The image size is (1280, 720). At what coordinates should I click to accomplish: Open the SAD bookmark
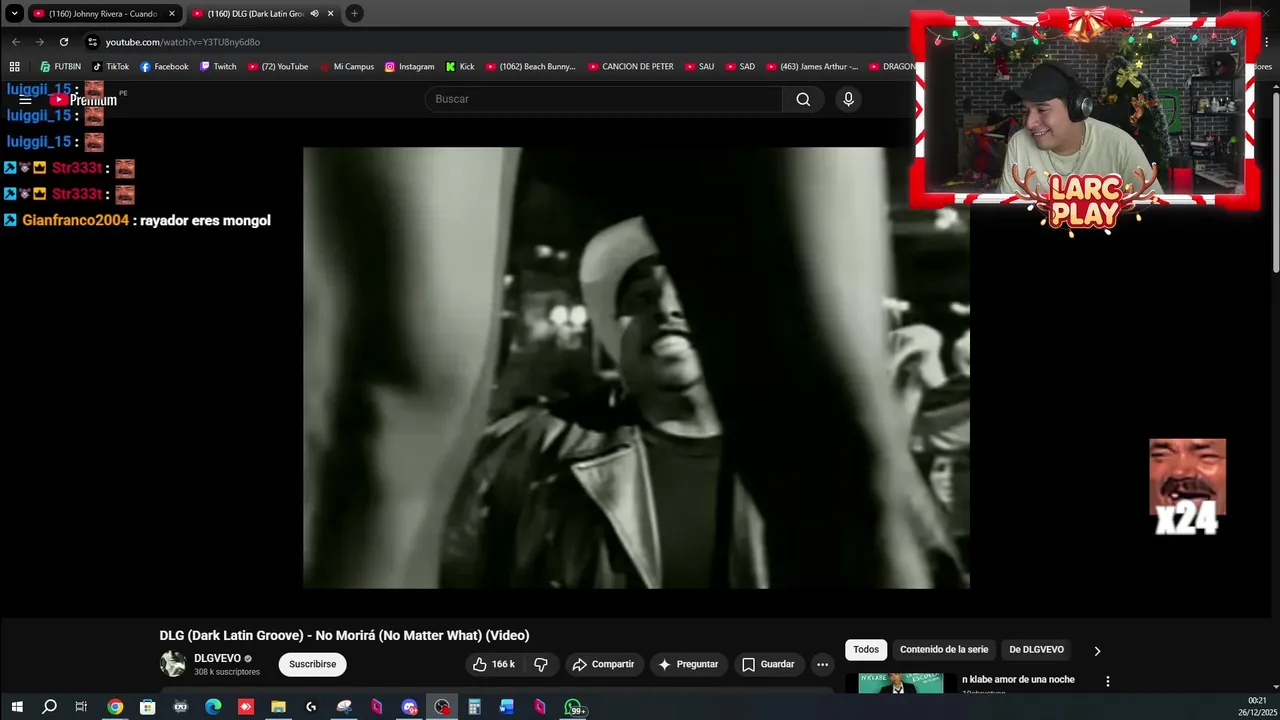click(739, 66)
